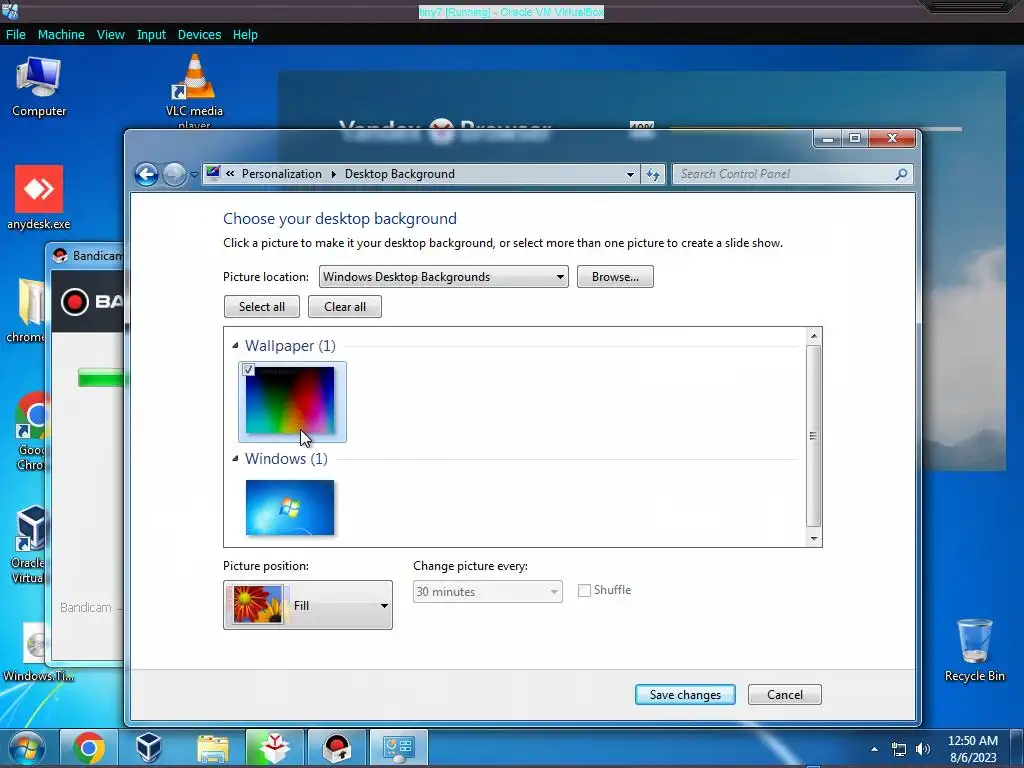The height and width of the screenshot is (768, 1024).
Task: Open the recent pages dropdown arrow
Action: click(x=194, y=174)
